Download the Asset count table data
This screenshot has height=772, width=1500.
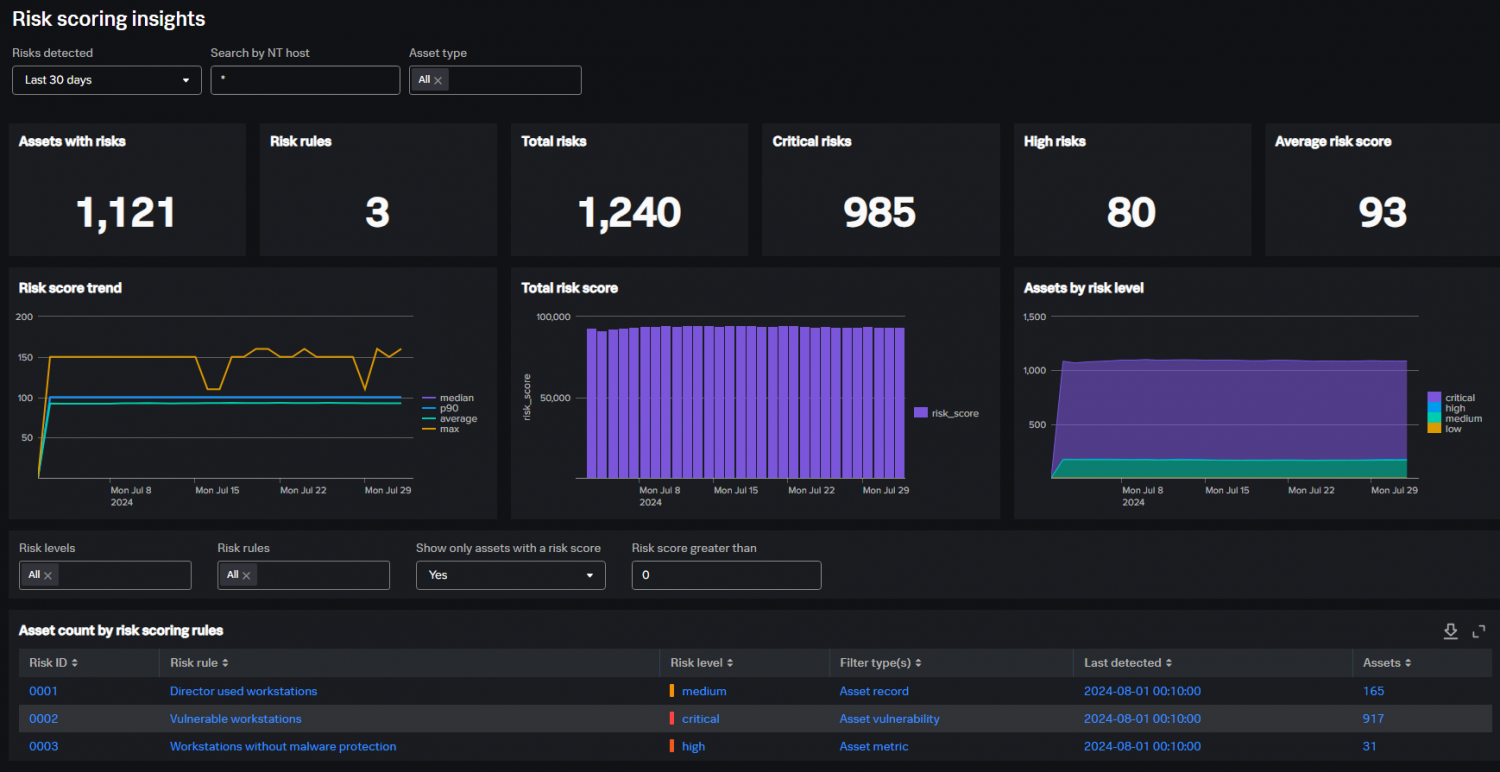pos(1450,631)
